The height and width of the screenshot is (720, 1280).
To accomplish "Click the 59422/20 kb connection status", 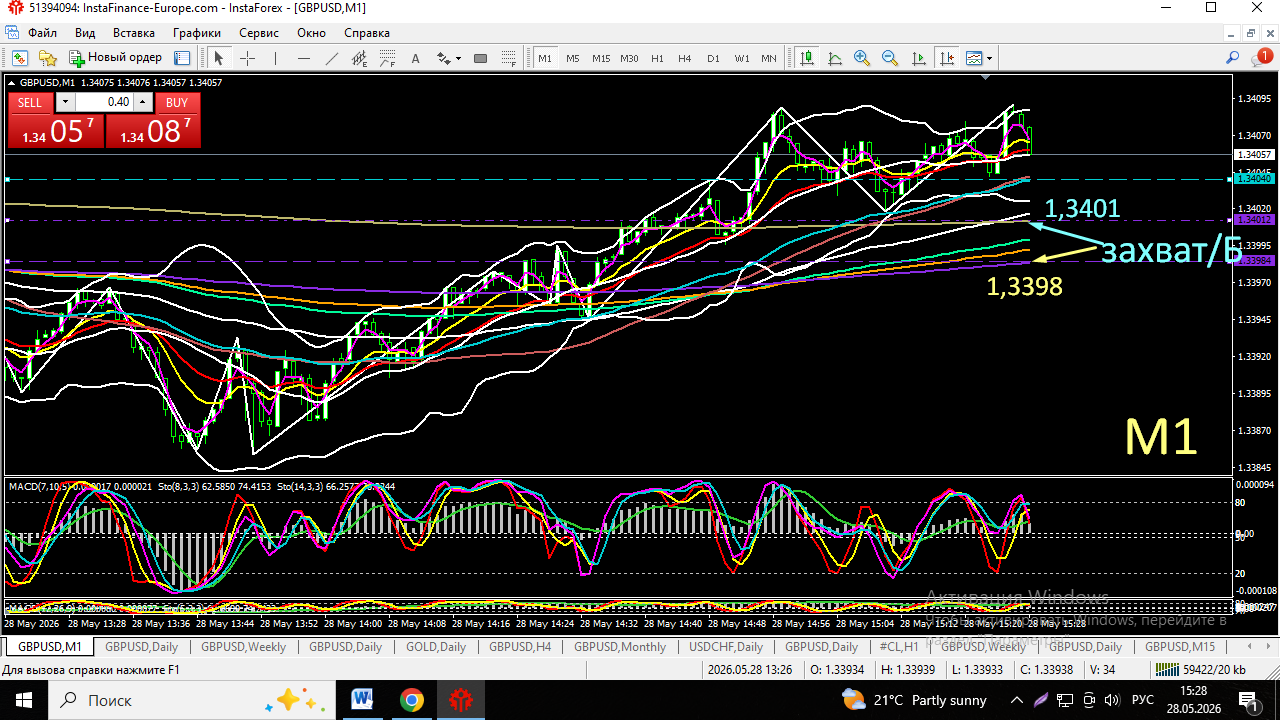I will 1200,671.
